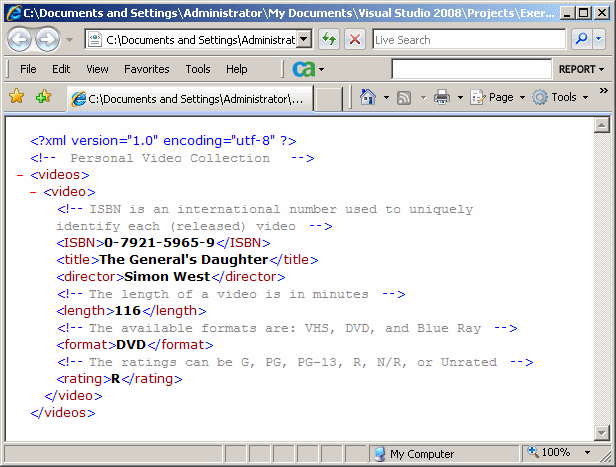The width and height of the screenshot is (616, 467).
Task: Click the xml version declaration line
Action: pyautogui.click(x=163, y=141)
